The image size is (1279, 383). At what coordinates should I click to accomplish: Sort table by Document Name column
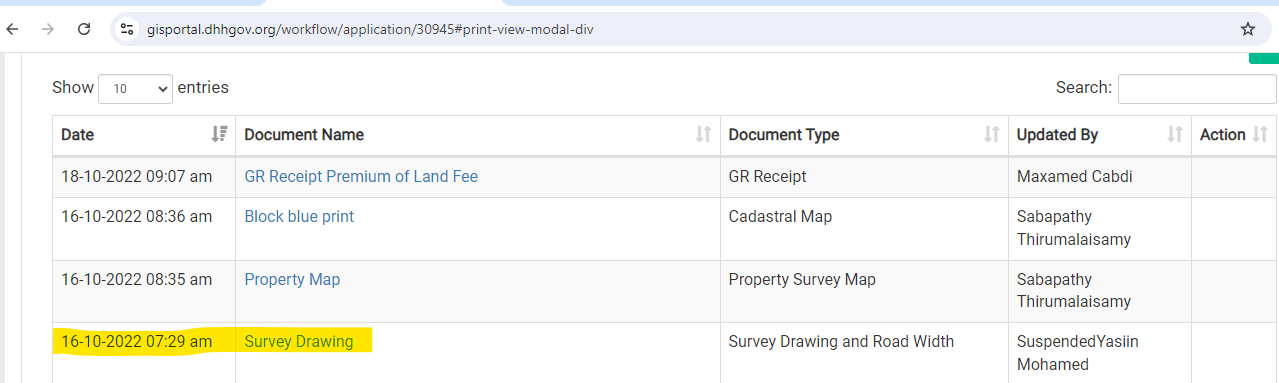[478, 135]
